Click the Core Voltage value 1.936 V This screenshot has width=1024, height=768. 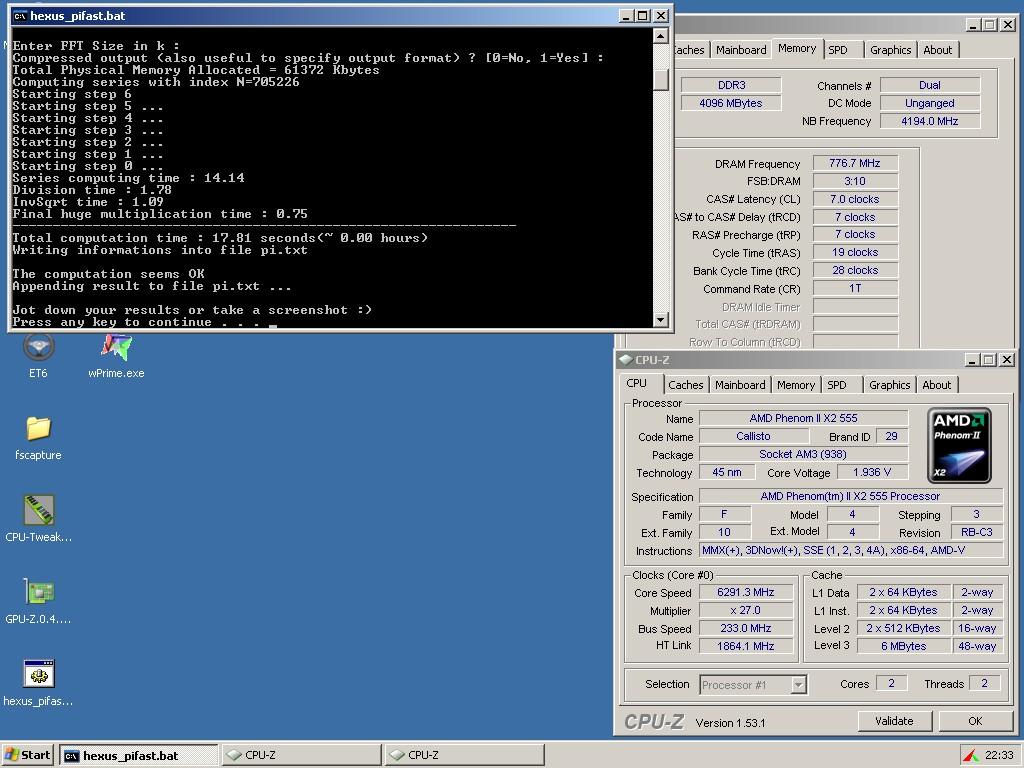872,472
